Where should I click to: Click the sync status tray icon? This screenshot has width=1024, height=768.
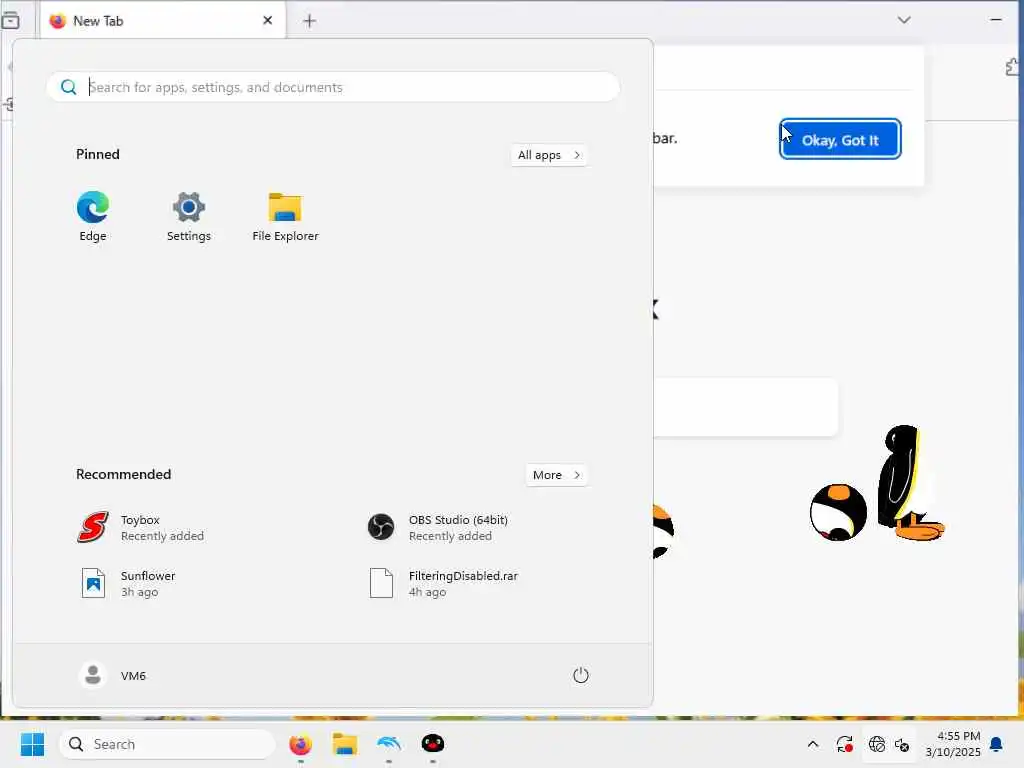844,744
